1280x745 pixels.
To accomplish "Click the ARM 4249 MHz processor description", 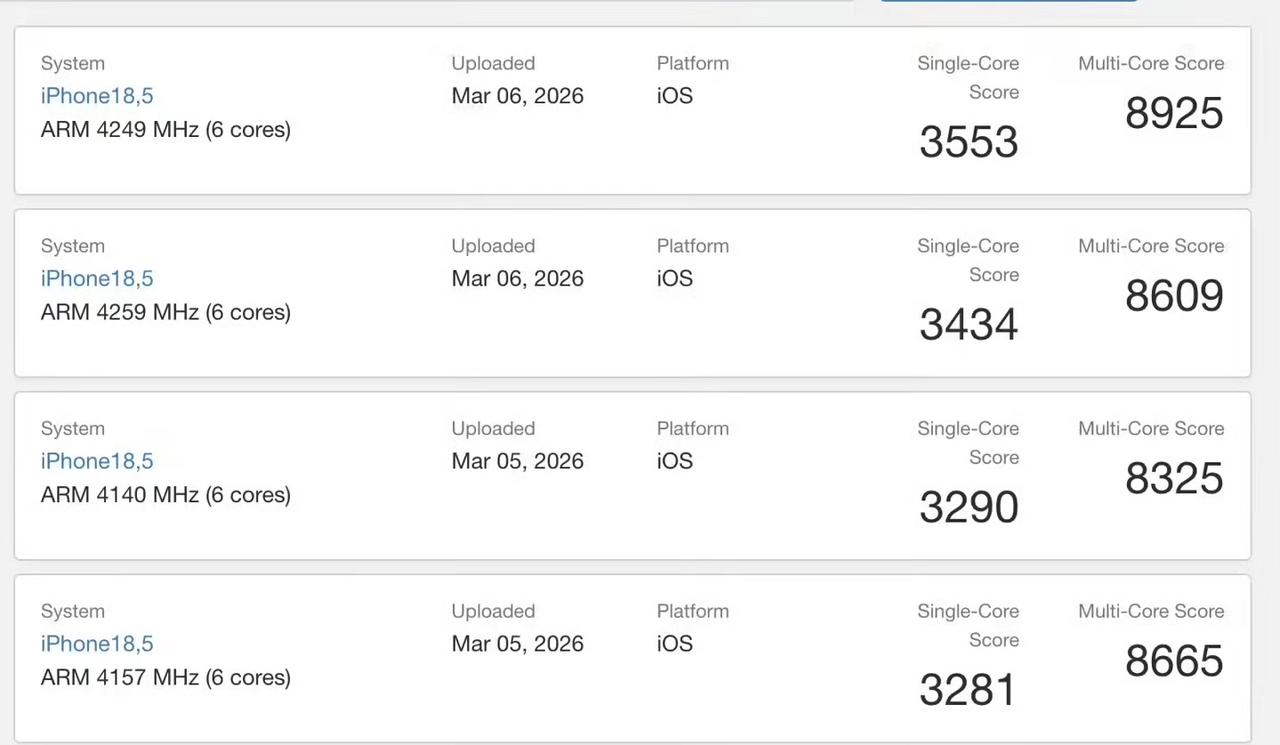I will [x=165, y=129].
